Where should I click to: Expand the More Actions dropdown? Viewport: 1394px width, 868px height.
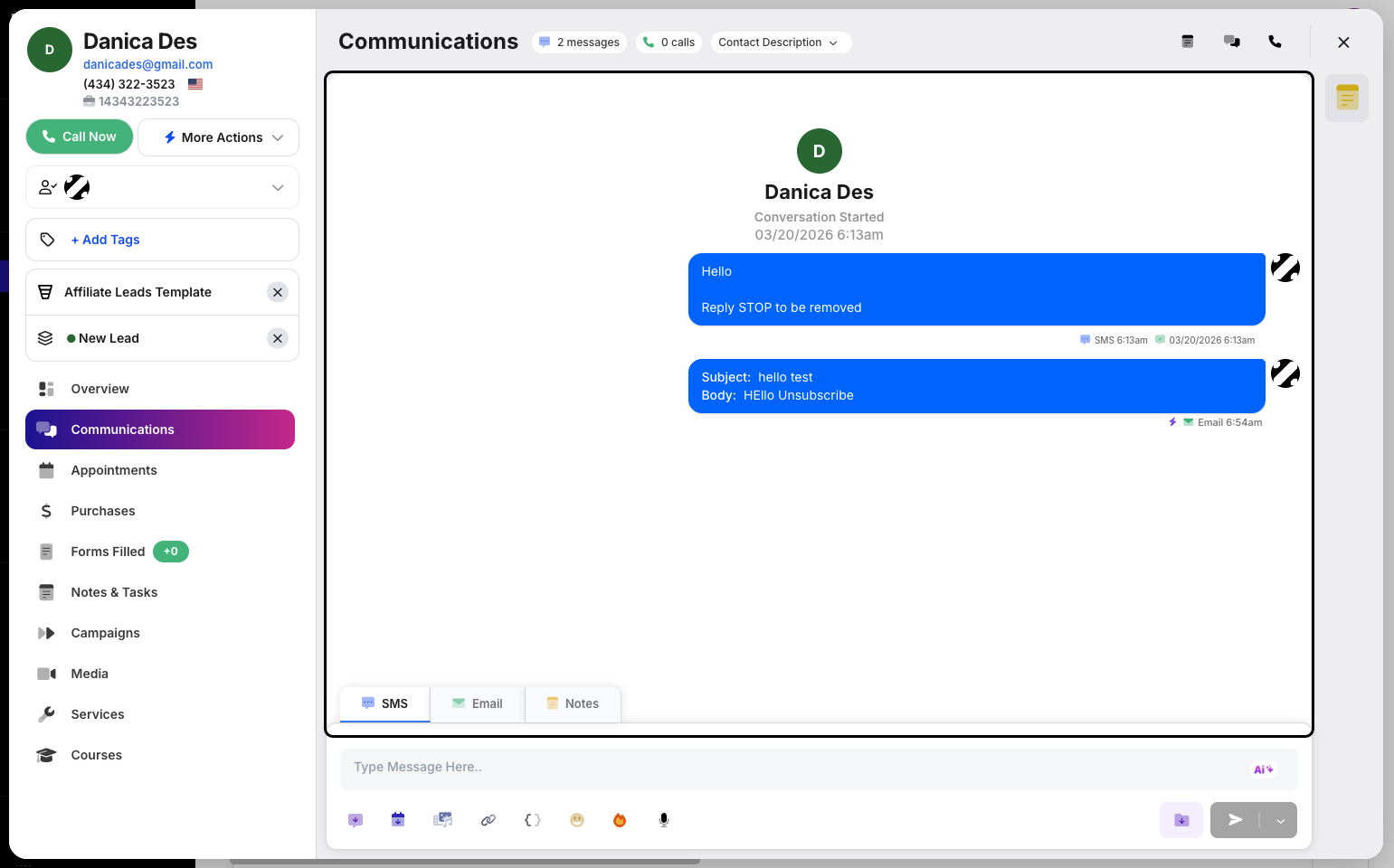(218, 137)
